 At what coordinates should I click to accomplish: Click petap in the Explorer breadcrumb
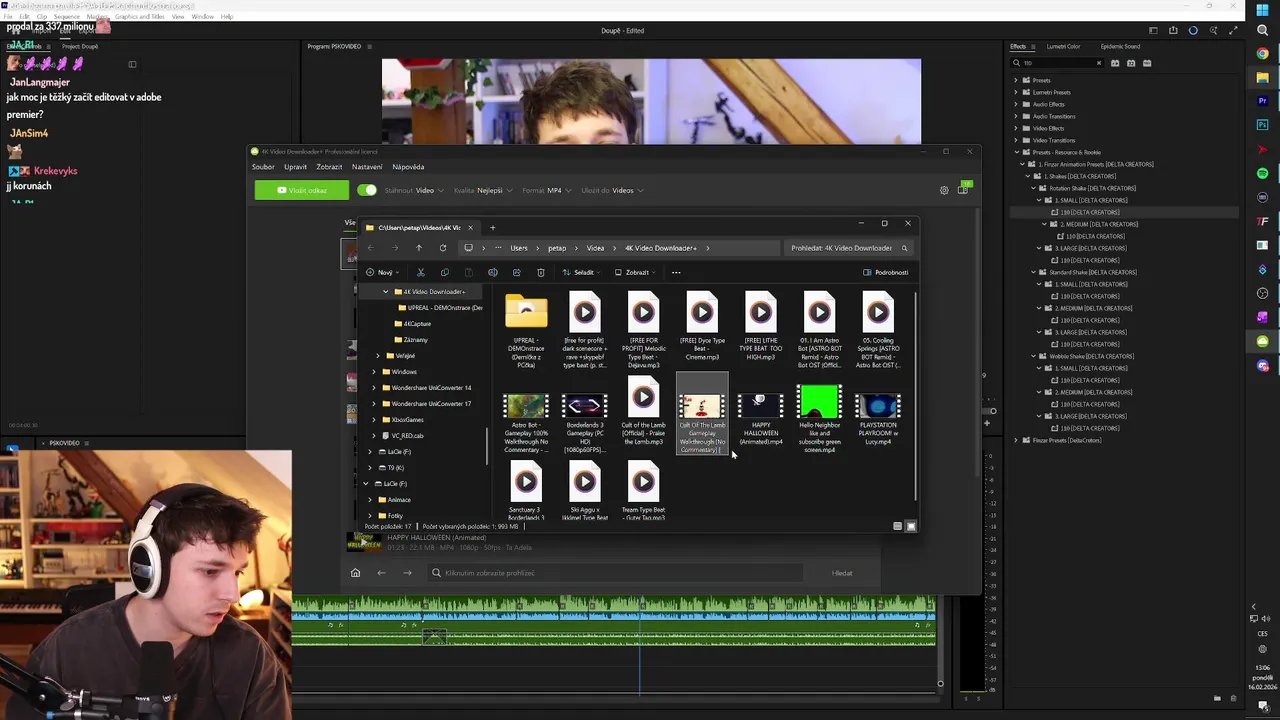pyautogui.click(x=557, y=248)
